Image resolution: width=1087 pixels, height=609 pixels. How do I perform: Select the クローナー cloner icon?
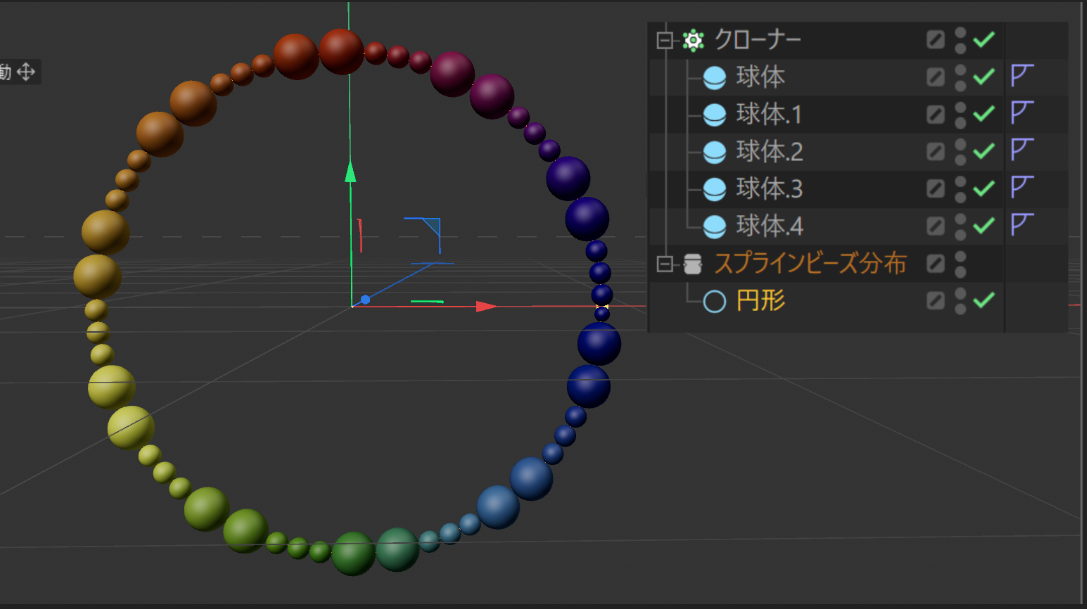tap(692, 39)
